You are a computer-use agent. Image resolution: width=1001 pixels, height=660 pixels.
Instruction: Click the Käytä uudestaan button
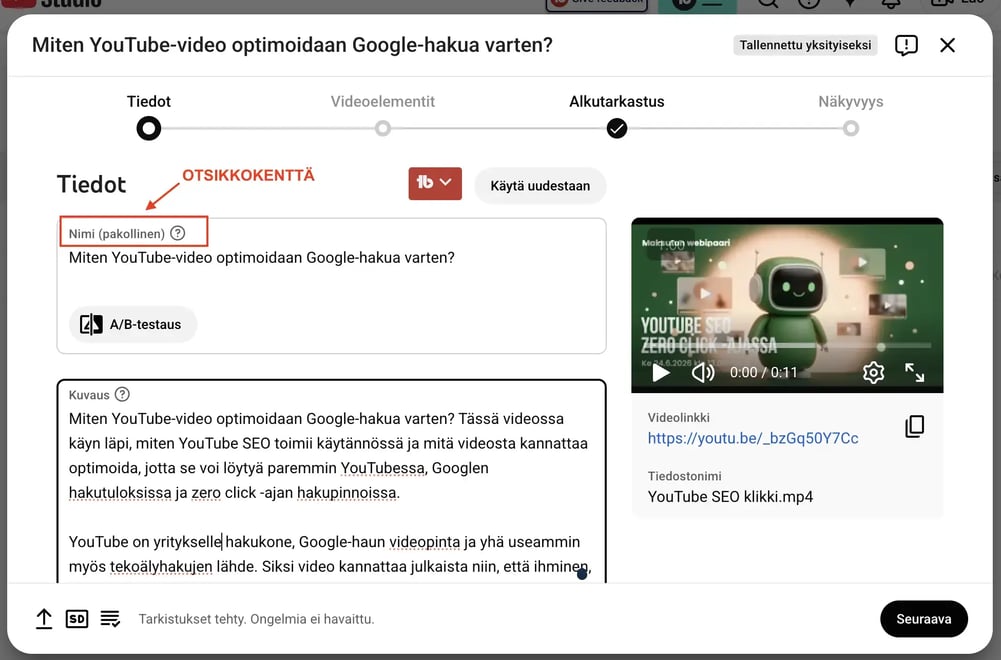click(540, 186)
